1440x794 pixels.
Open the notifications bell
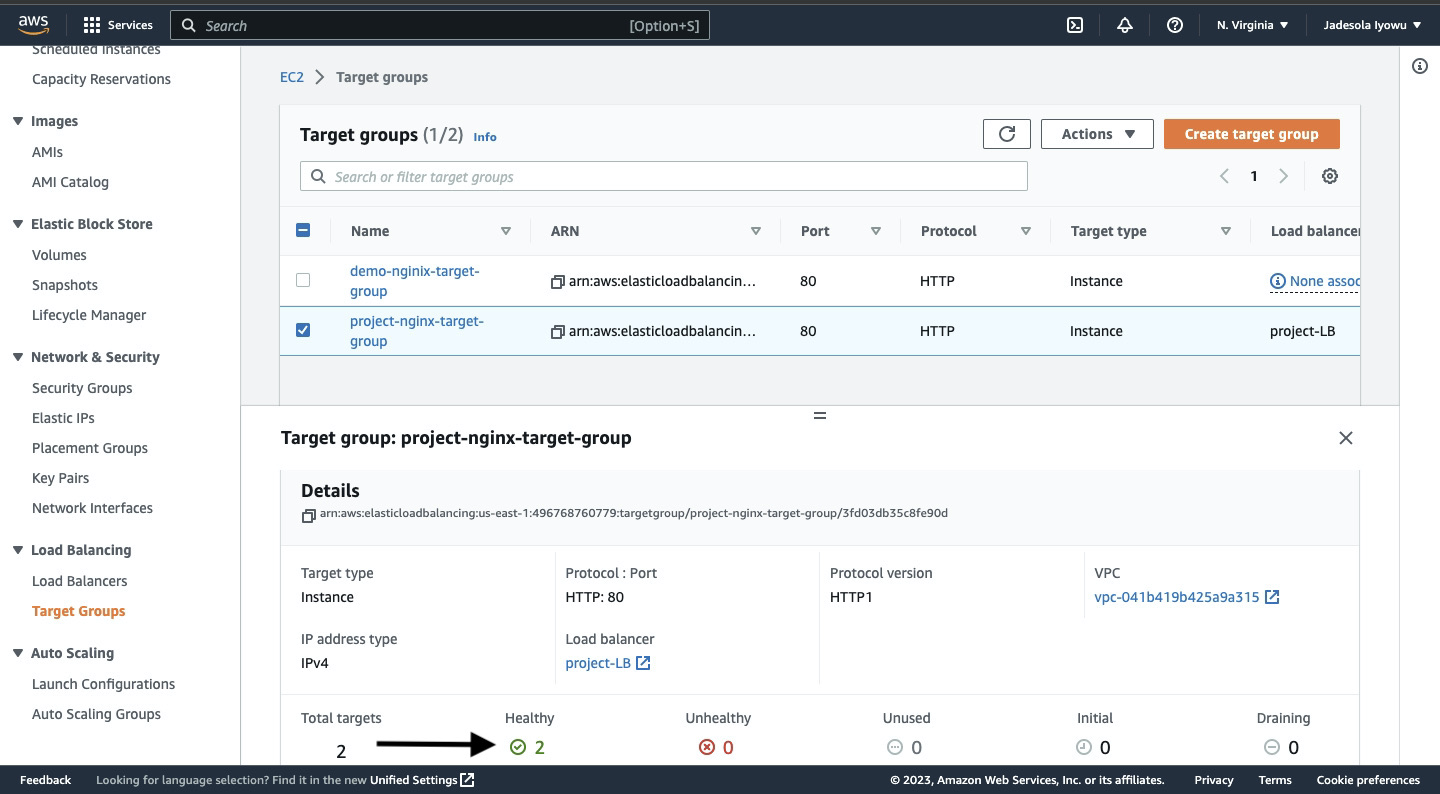1124,24
